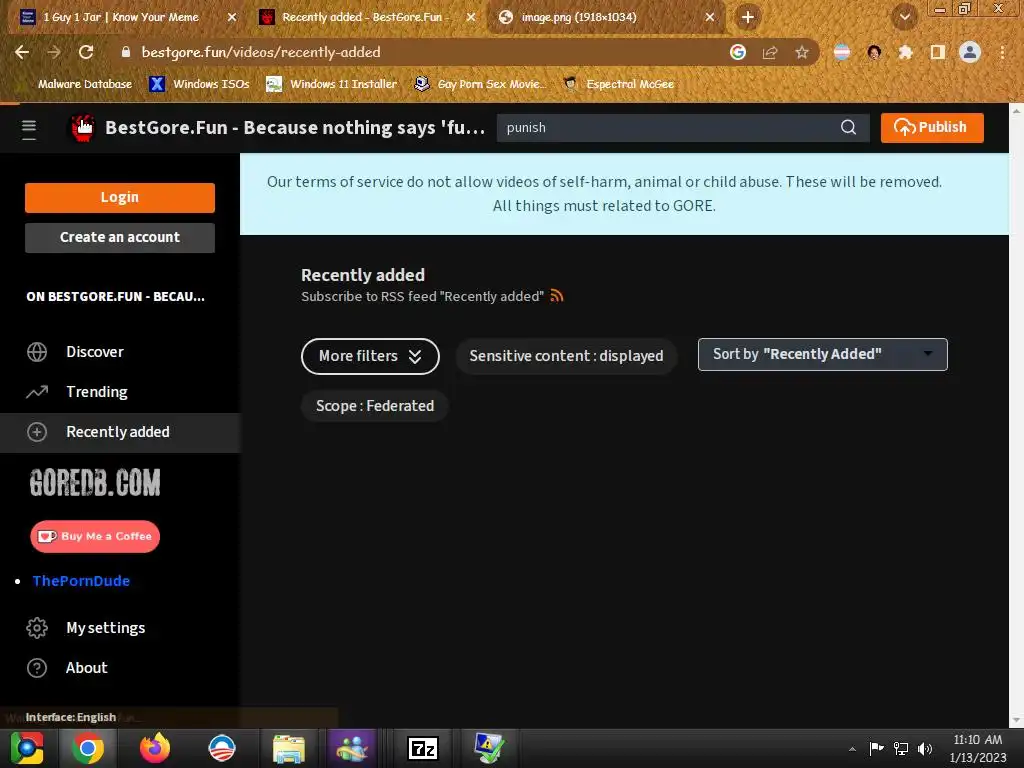The width and height of the screenshot is (1024, 768).
Task: Open Chrome three-dot menu
Action: [1002, 52]
